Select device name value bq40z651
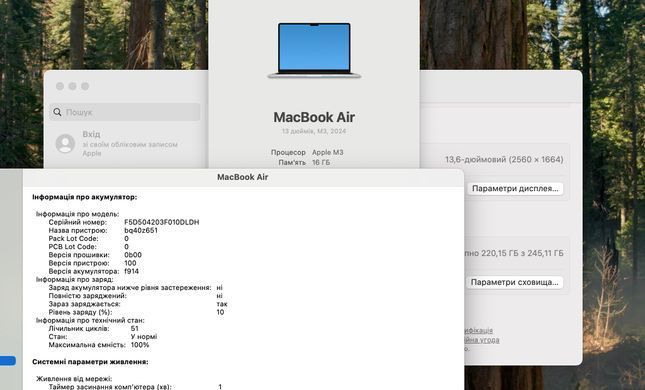 tap(141, 230)
